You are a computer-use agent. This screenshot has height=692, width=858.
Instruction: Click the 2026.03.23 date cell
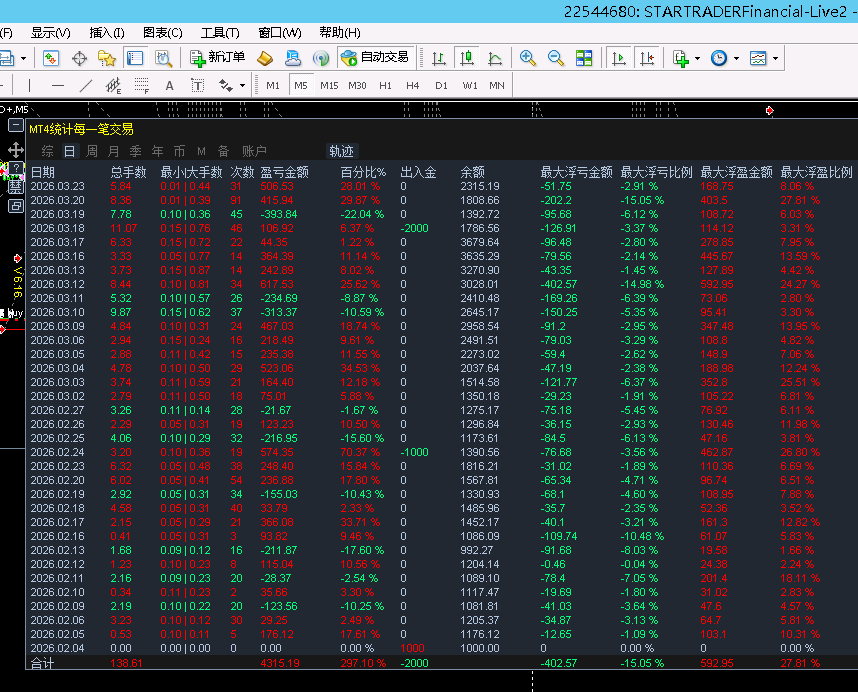click(x=57, y=187)
